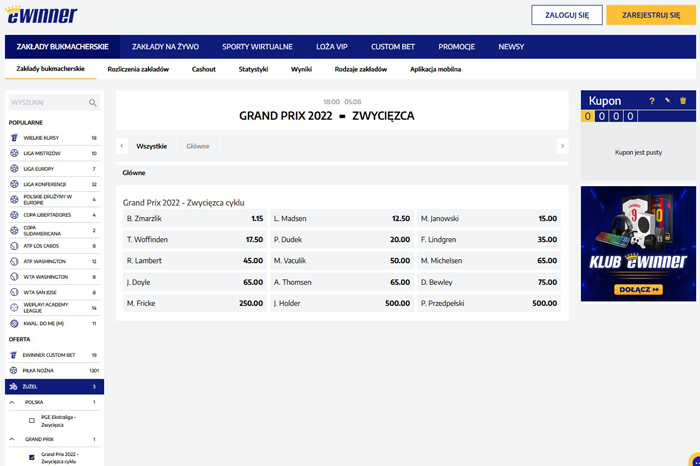Click the WTA Washington tennis icon
The width and height of the screenshot is (700, 466).
click(14, 277)
